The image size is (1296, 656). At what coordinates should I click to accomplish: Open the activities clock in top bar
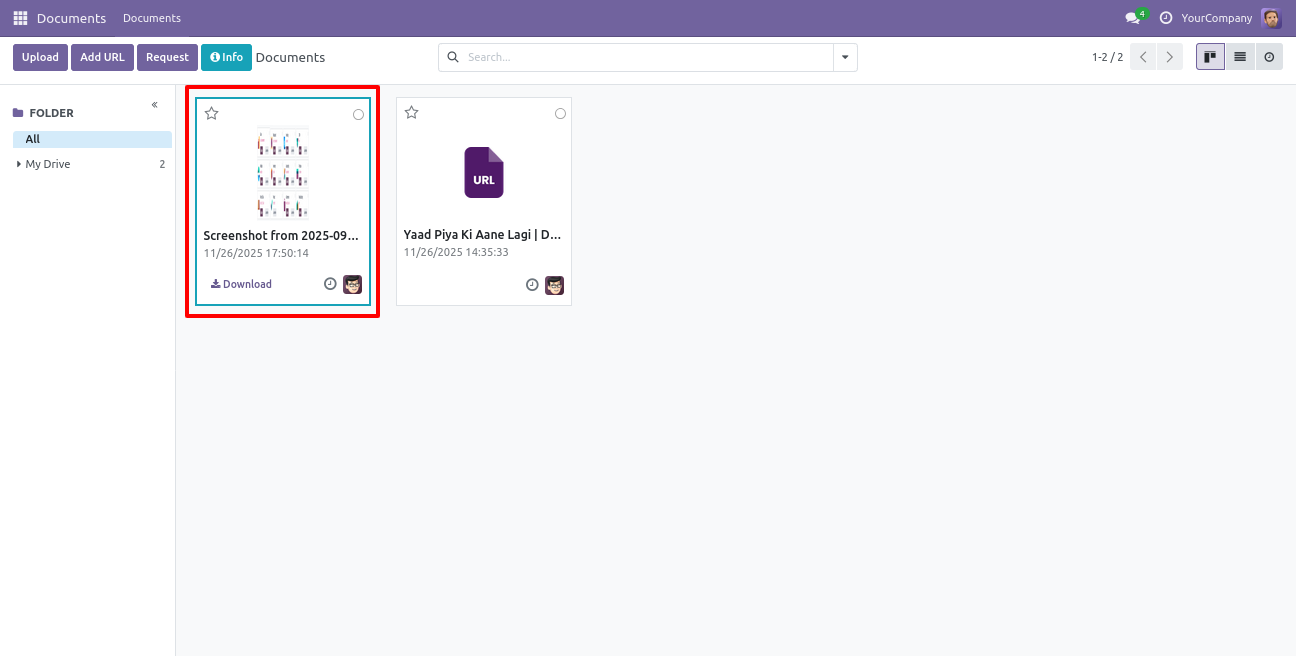click(x=1166, y=18)
